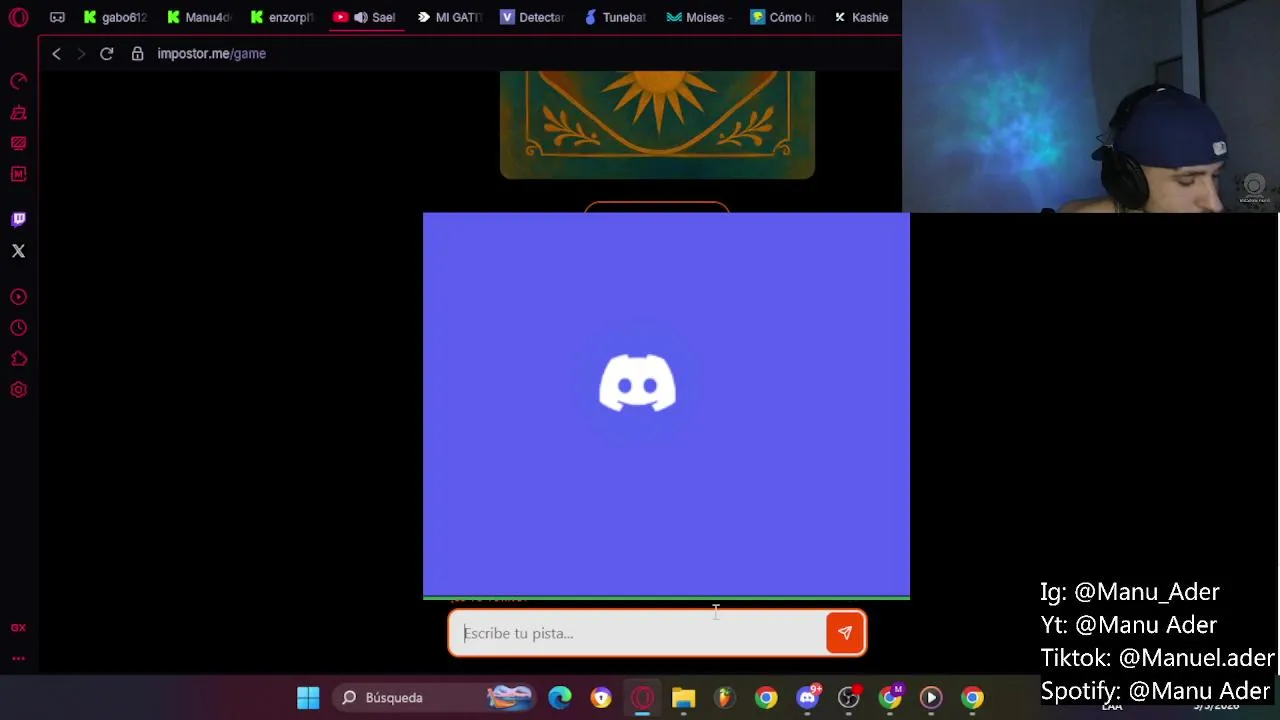Open the Windows Start menu
Image resolution: width=1280 pixels, height=720 pixels.
coord(308,698)
